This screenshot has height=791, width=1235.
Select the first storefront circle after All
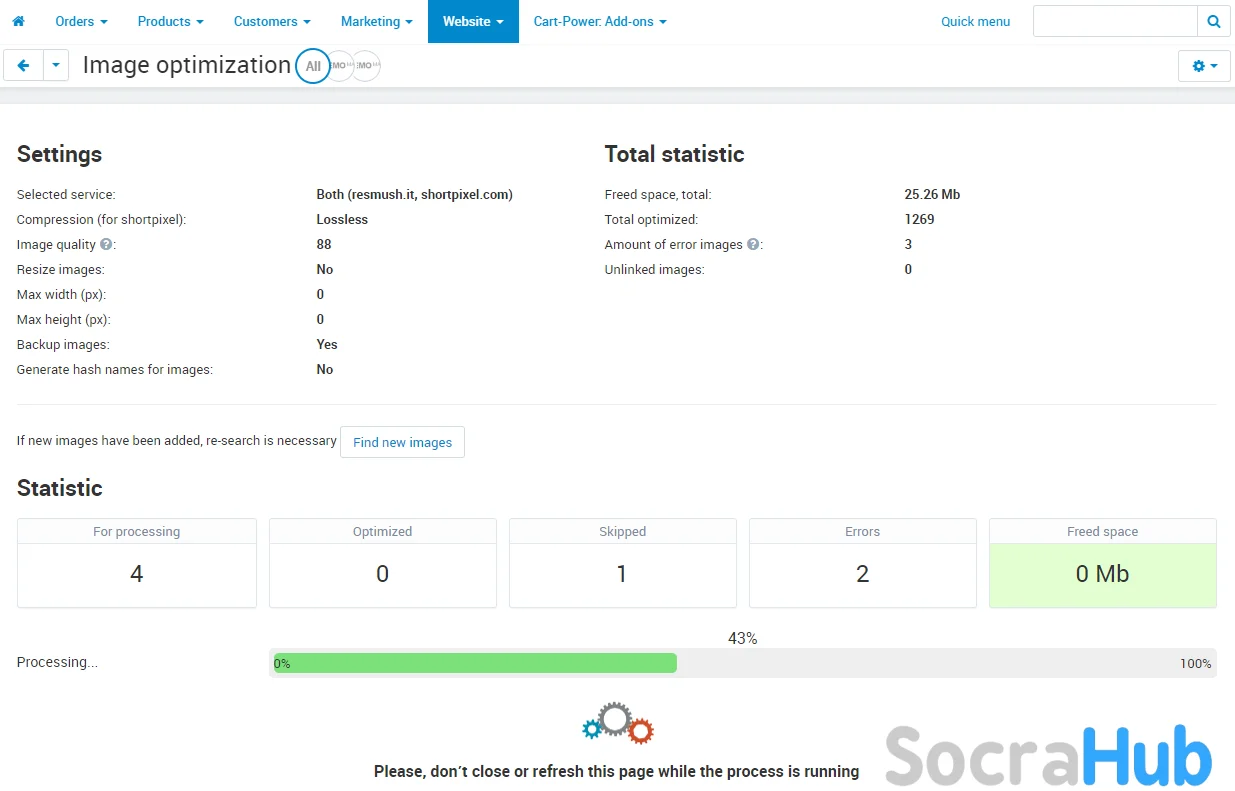click(x=341, y=66)
